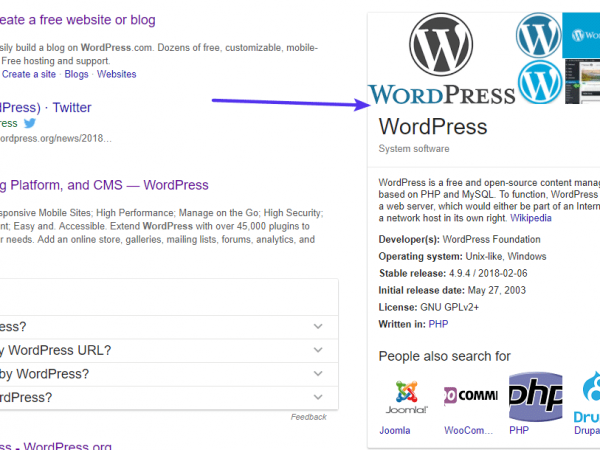Click the Feedback link below questions
This screenshot has width=600, height=450.
pos(308,417)
